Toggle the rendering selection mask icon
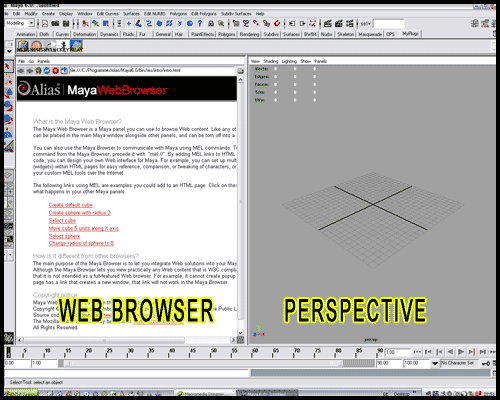The height and width of the screenshot is (400, 500). (x=190, y=23)
